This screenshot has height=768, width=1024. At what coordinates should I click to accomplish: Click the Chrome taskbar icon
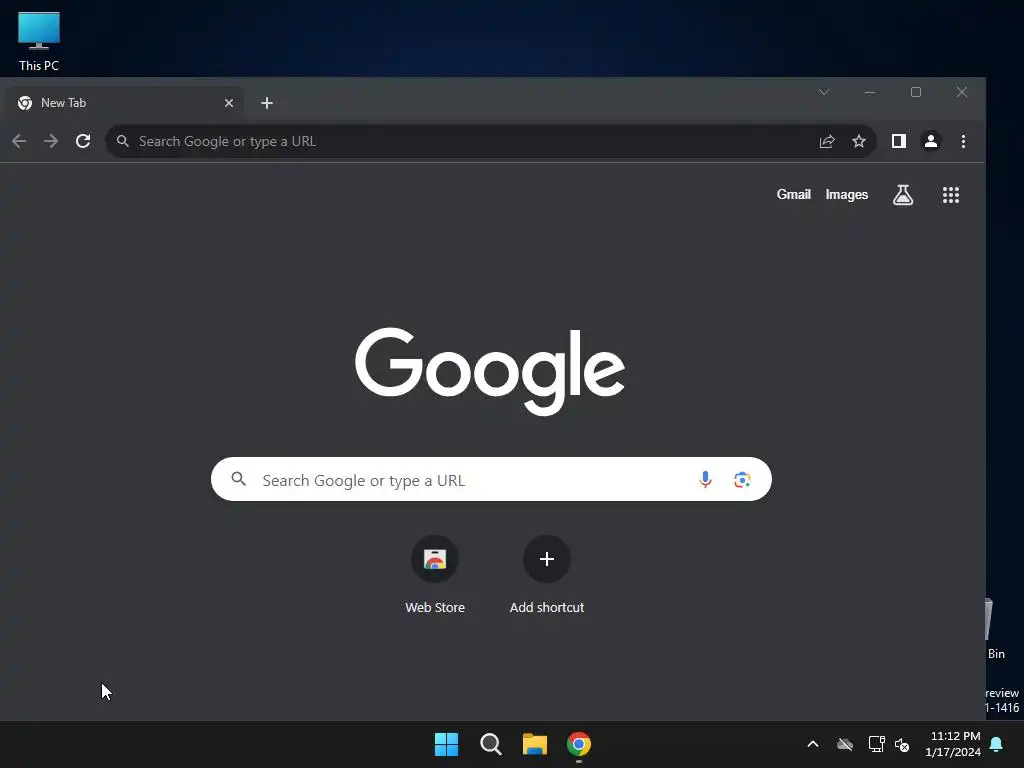click(x=579, y=744)
